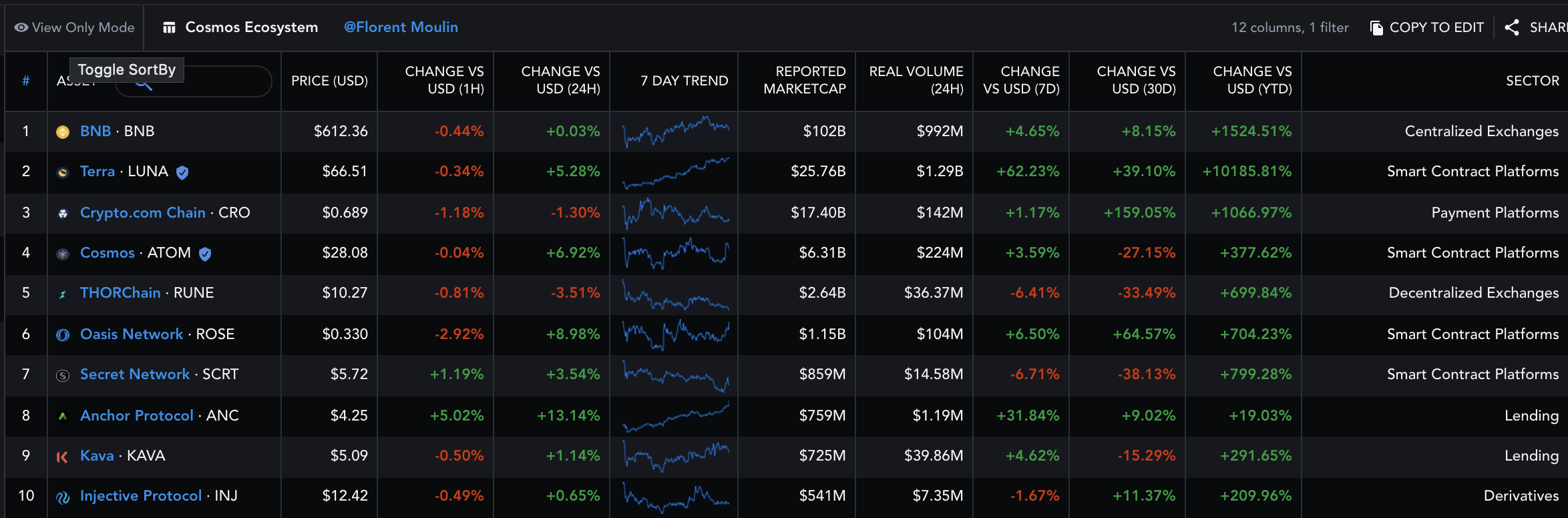Click the verified badge next to ATOM
Viewport: 1568px width, 518px height.
point(205,254)
